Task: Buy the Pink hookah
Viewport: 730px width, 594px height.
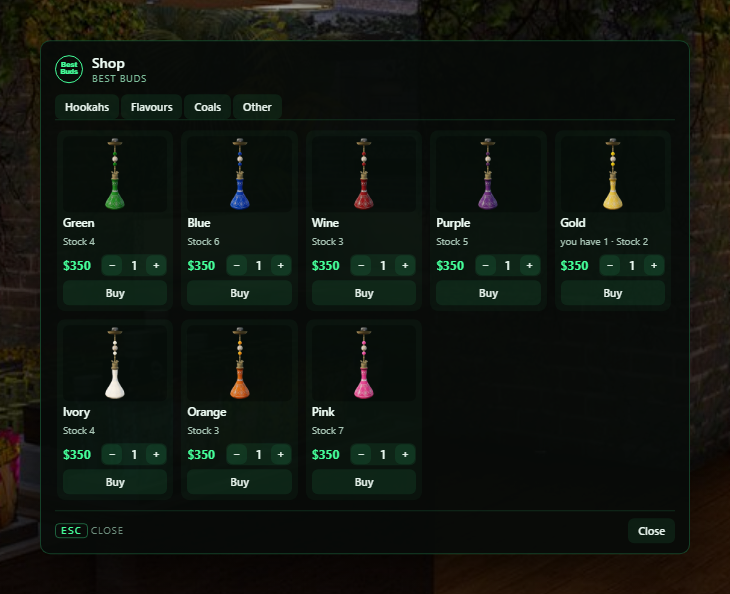Action: [364, 482]
